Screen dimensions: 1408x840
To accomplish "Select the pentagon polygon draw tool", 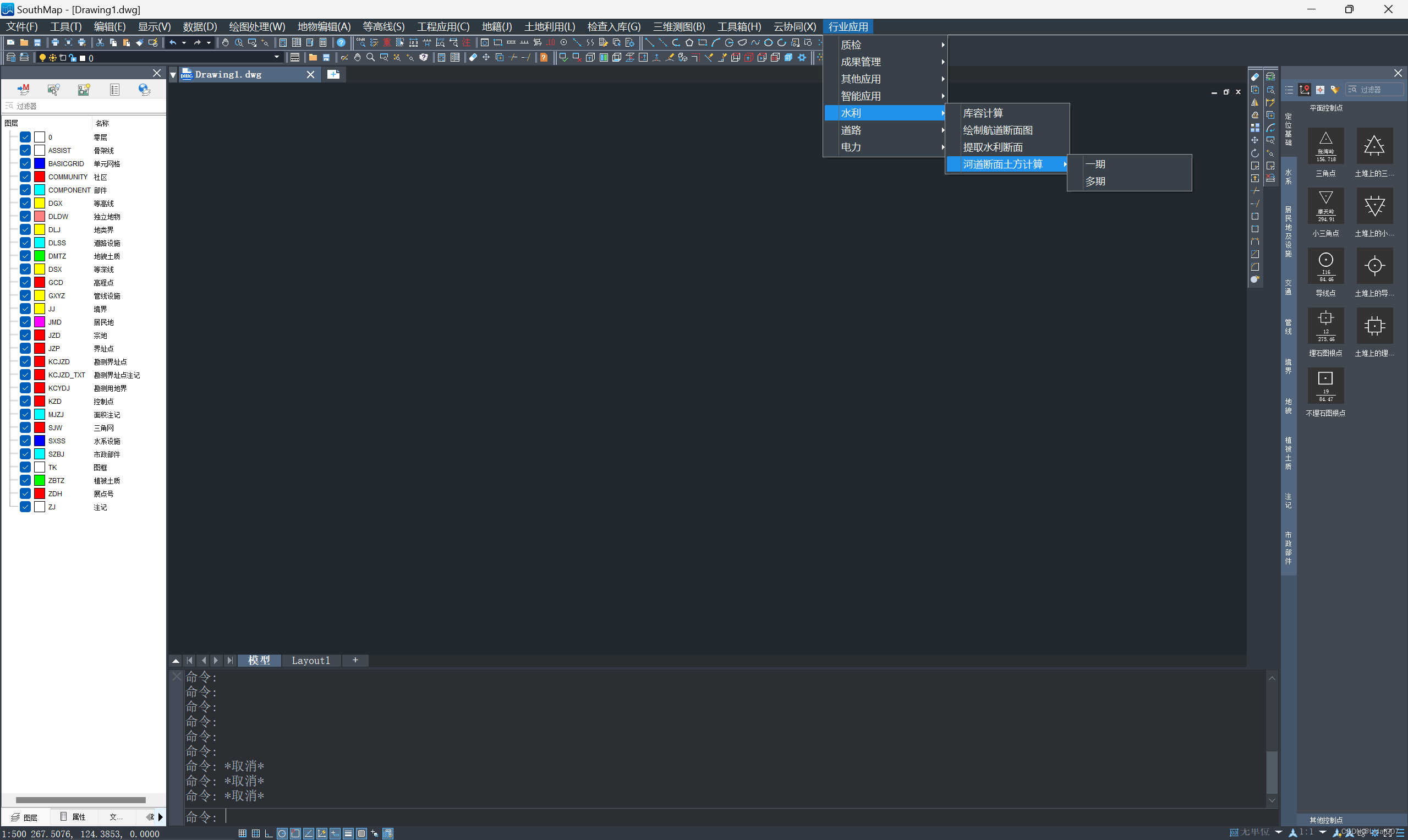I will pyautogui.click(x=689, y=42).
